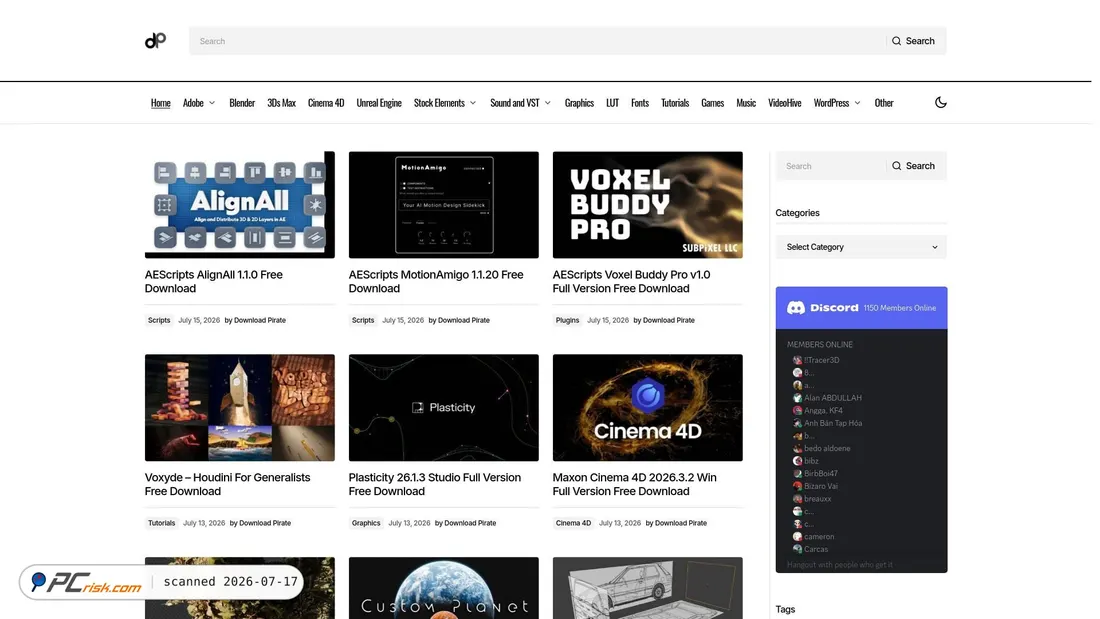The image size is (1100, 619).
Task: Click avatar of member Angga, KF4
Action: point(797,411)
